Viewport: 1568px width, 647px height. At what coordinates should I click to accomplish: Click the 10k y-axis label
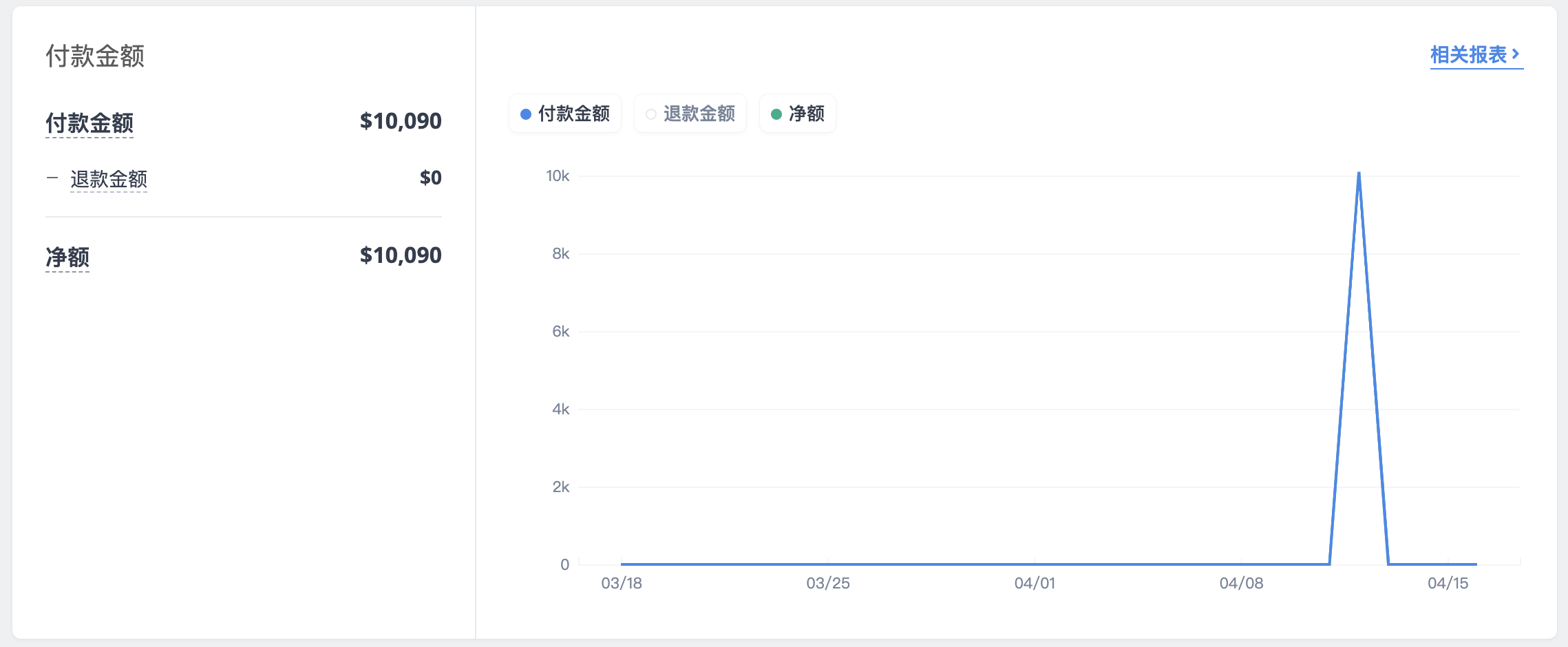click(x=558, y=176)
